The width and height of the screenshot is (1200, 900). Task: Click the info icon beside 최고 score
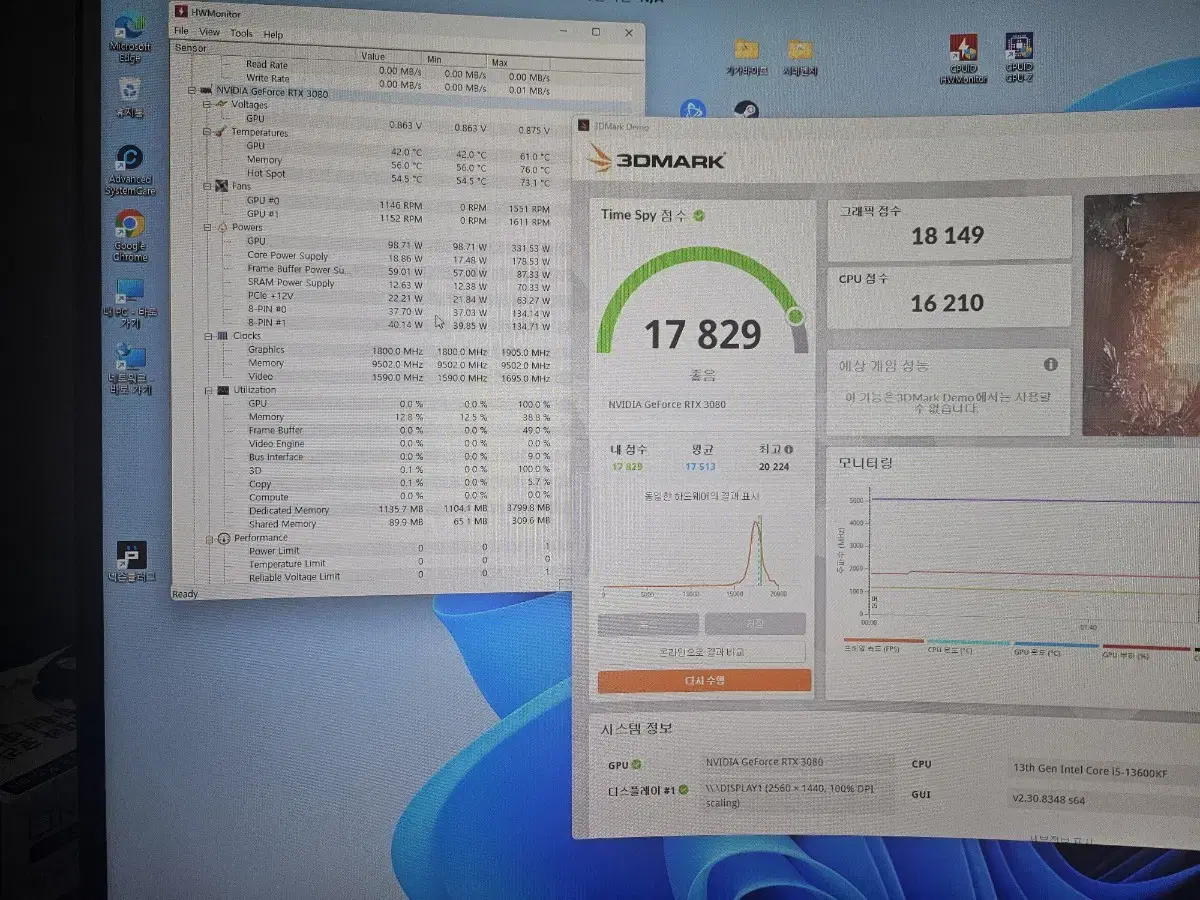[789, 450]
